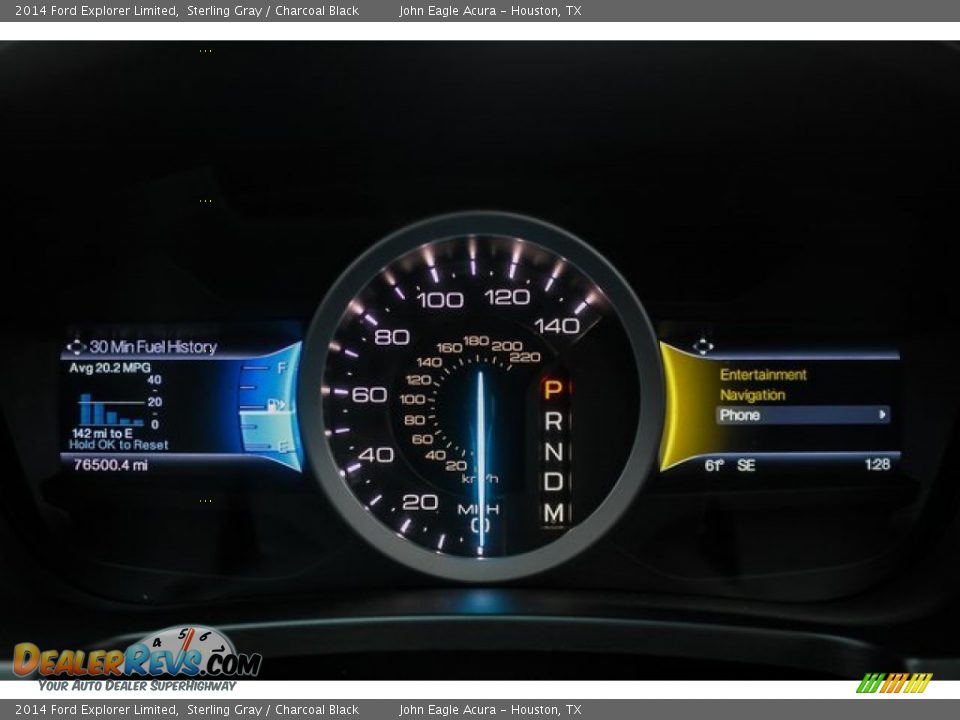Click the D drive gear letter

(x=552, y=482)
